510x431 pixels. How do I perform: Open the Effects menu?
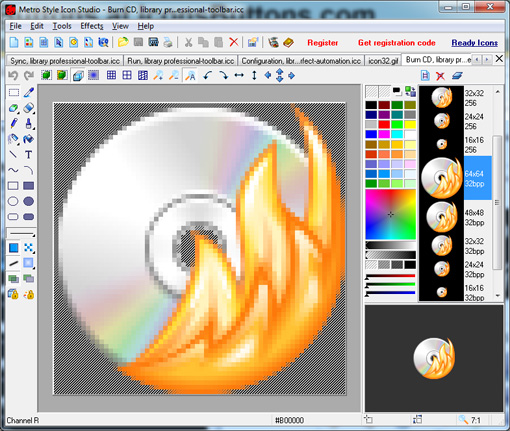pyautogui.click(x=92, y=26)
